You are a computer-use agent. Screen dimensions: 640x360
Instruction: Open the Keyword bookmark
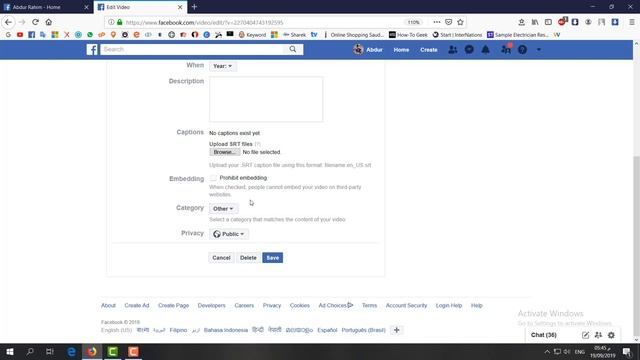click(x=252, y=35)
